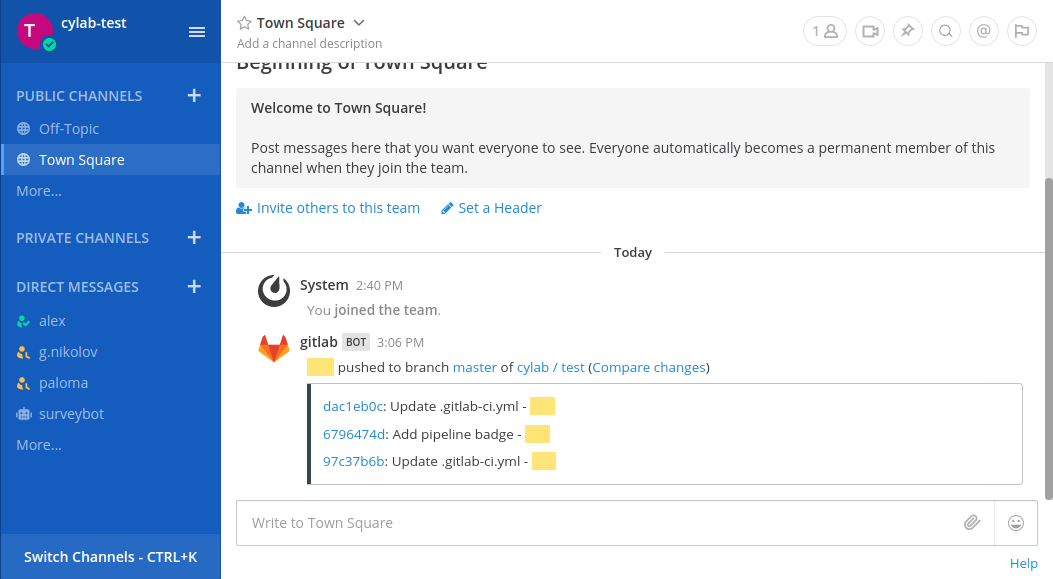Viewport: 1053px width, 579px height.
Task: Open the Help link
Action: point(1023,563)
